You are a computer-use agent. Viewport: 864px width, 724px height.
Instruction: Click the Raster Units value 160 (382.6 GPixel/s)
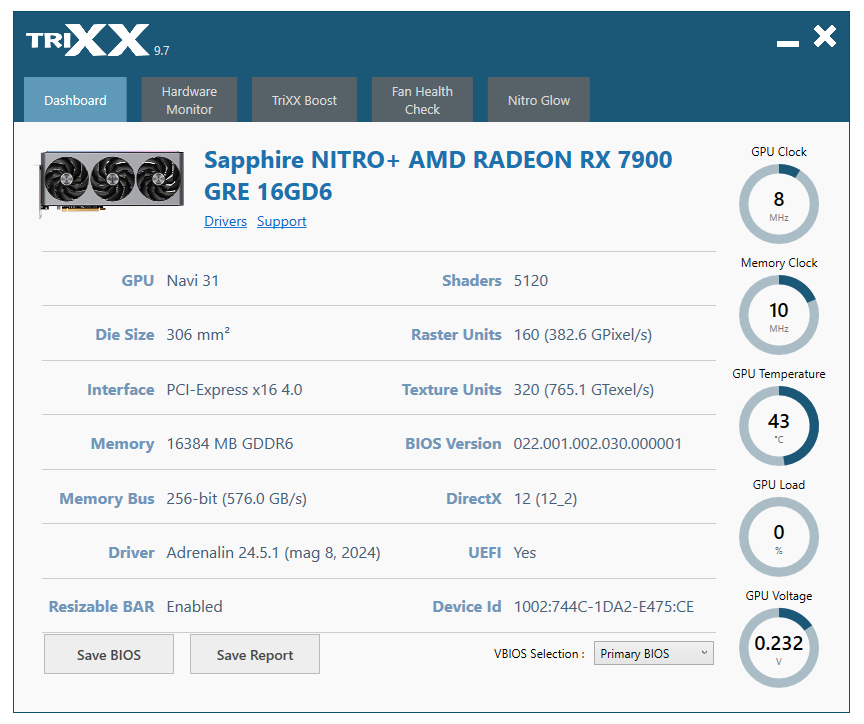click(x=582, y=334)
